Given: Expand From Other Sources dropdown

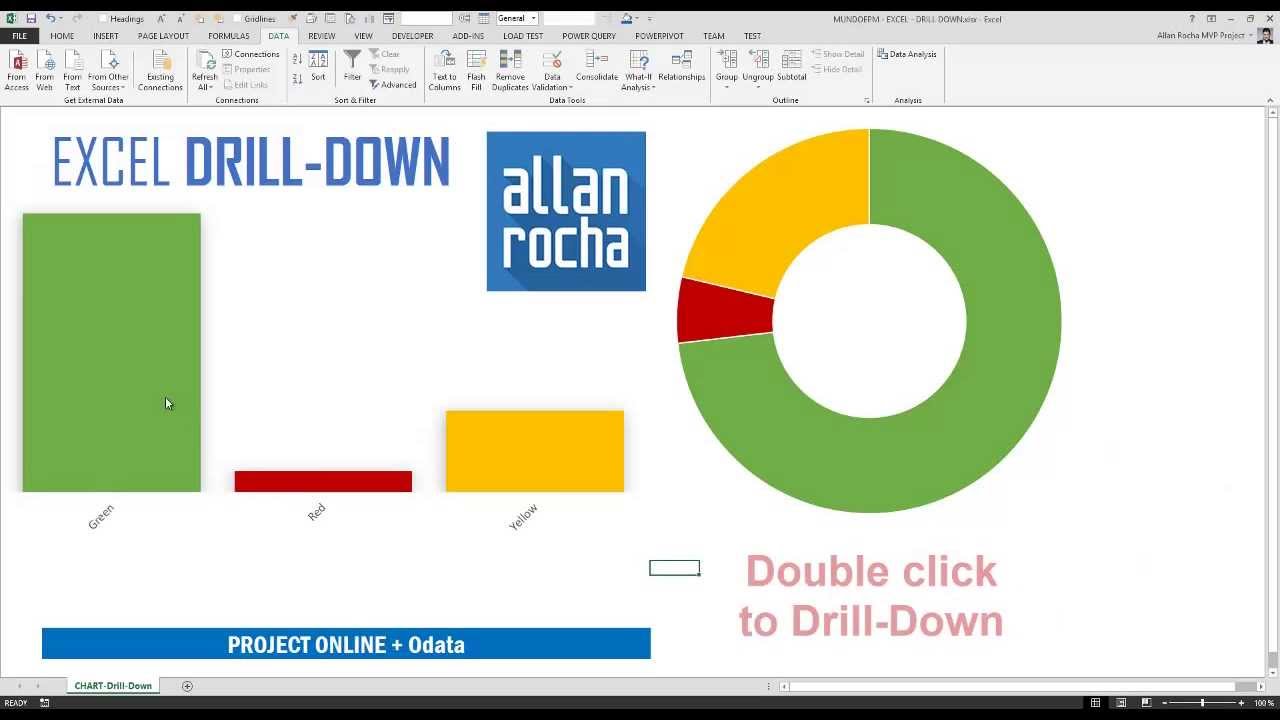Looking at the screenshot, I should coord(108,82).
